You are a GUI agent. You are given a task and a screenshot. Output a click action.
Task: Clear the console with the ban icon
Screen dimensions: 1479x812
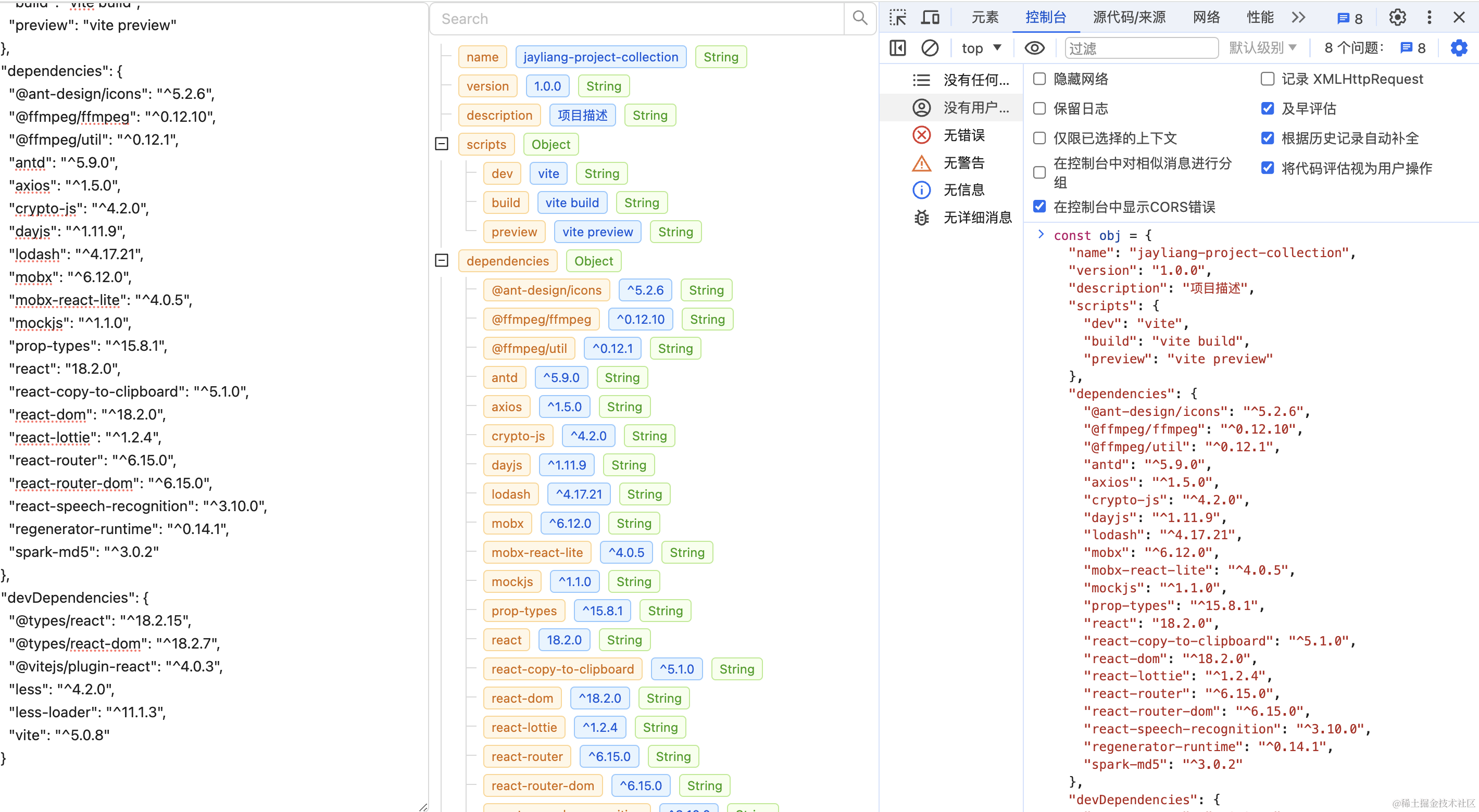coord(930,48)
